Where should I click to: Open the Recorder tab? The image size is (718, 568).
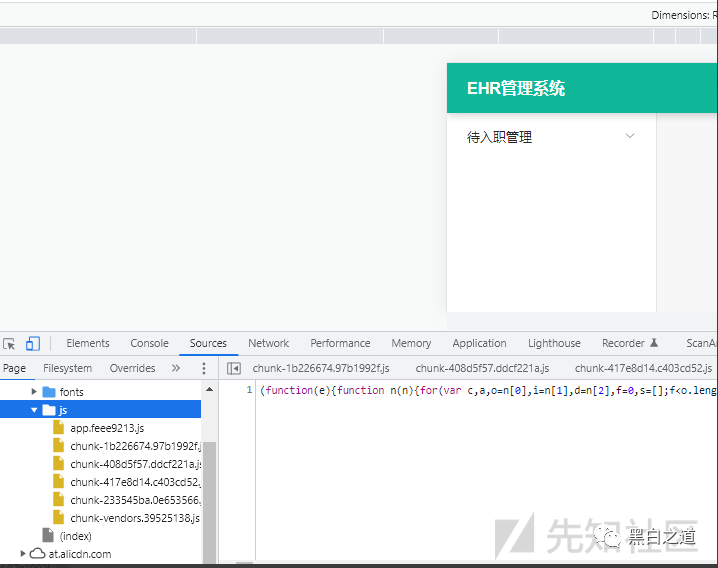630,344
